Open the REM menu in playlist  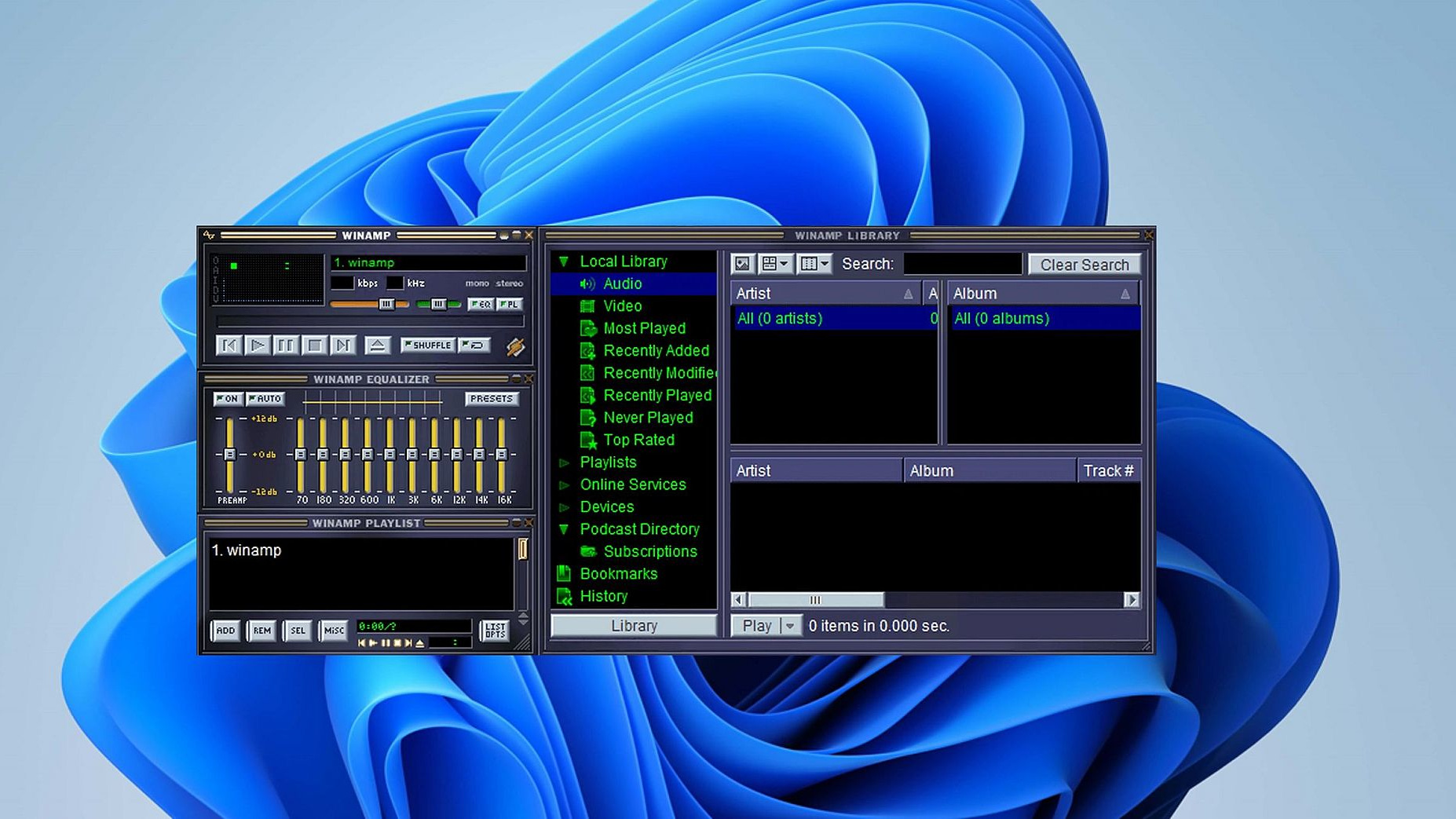point(262,631)
